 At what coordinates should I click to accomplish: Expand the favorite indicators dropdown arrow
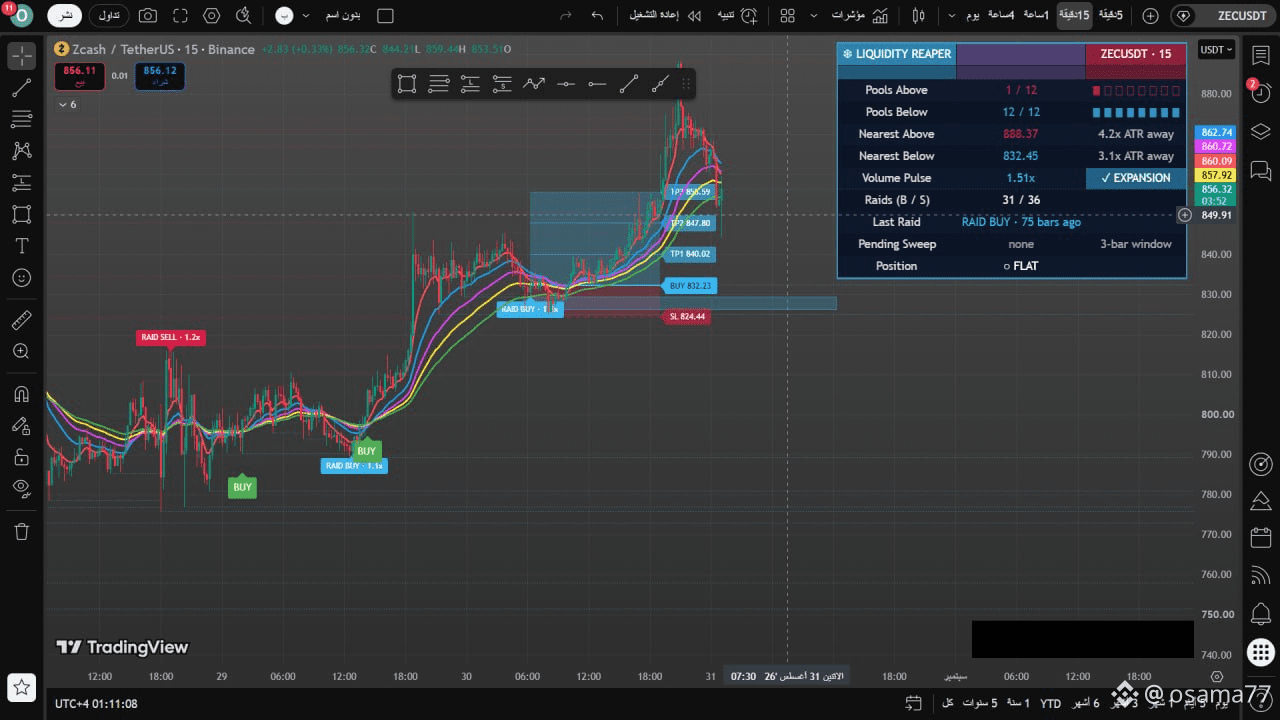coord(813,16)
